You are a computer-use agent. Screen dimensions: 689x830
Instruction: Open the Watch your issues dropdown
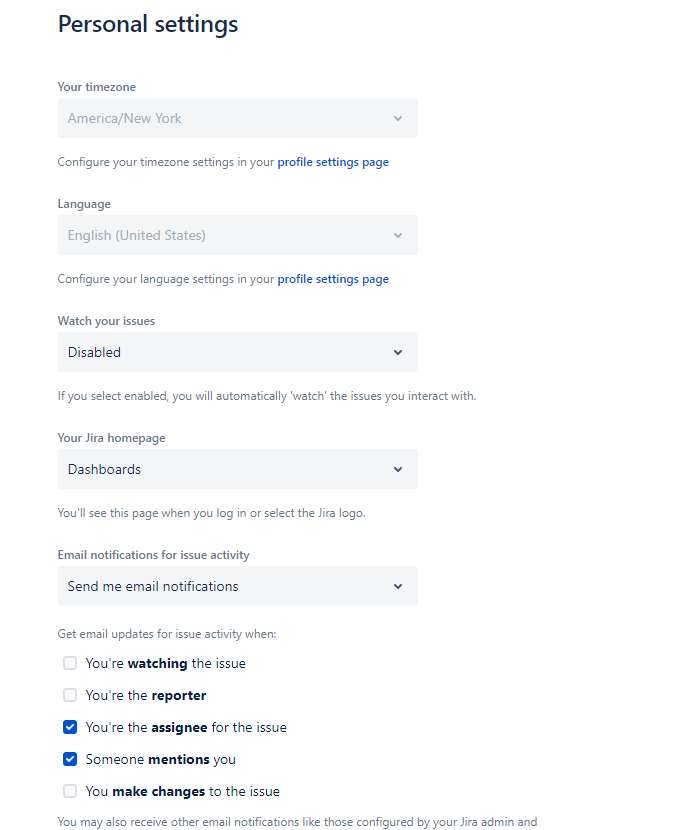point(237,352)
